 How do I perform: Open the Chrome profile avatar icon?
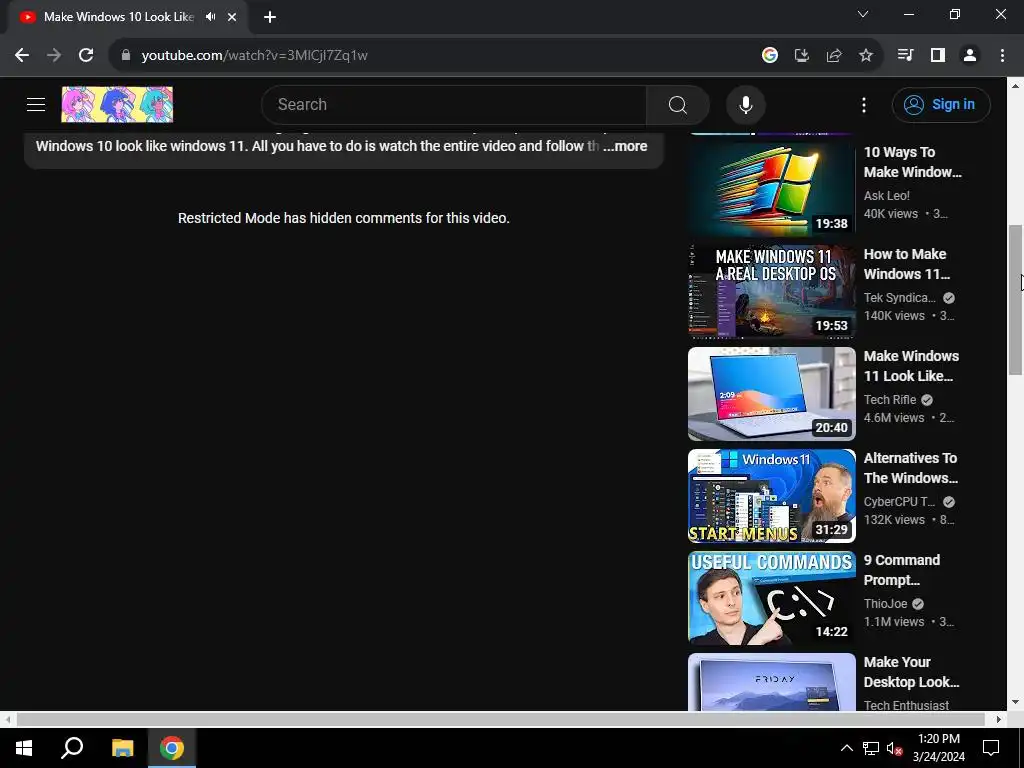point(970,56)
